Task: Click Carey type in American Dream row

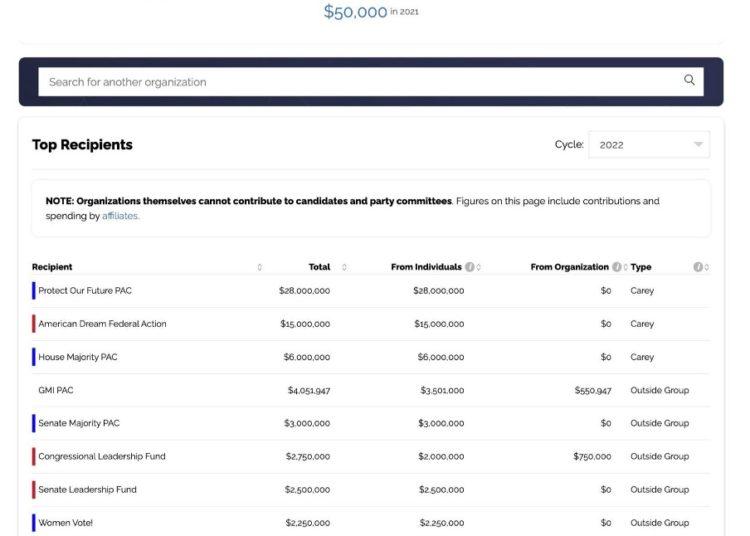Action: point(642,324)
